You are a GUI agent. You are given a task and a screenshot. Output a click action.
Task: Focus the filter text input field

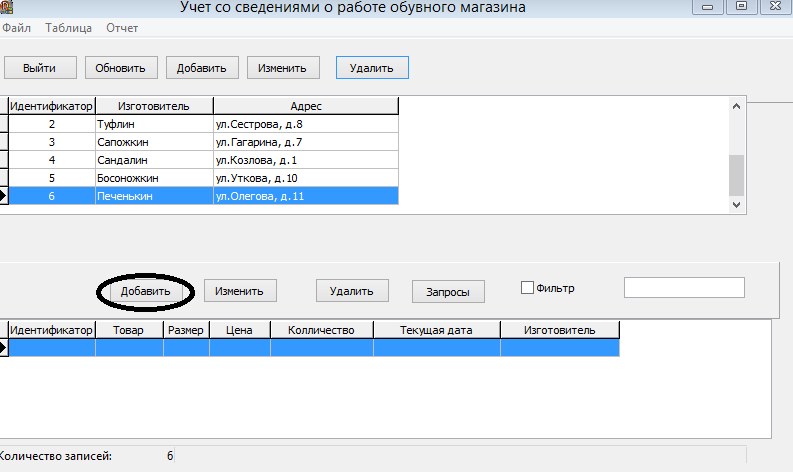coord(684,287)
